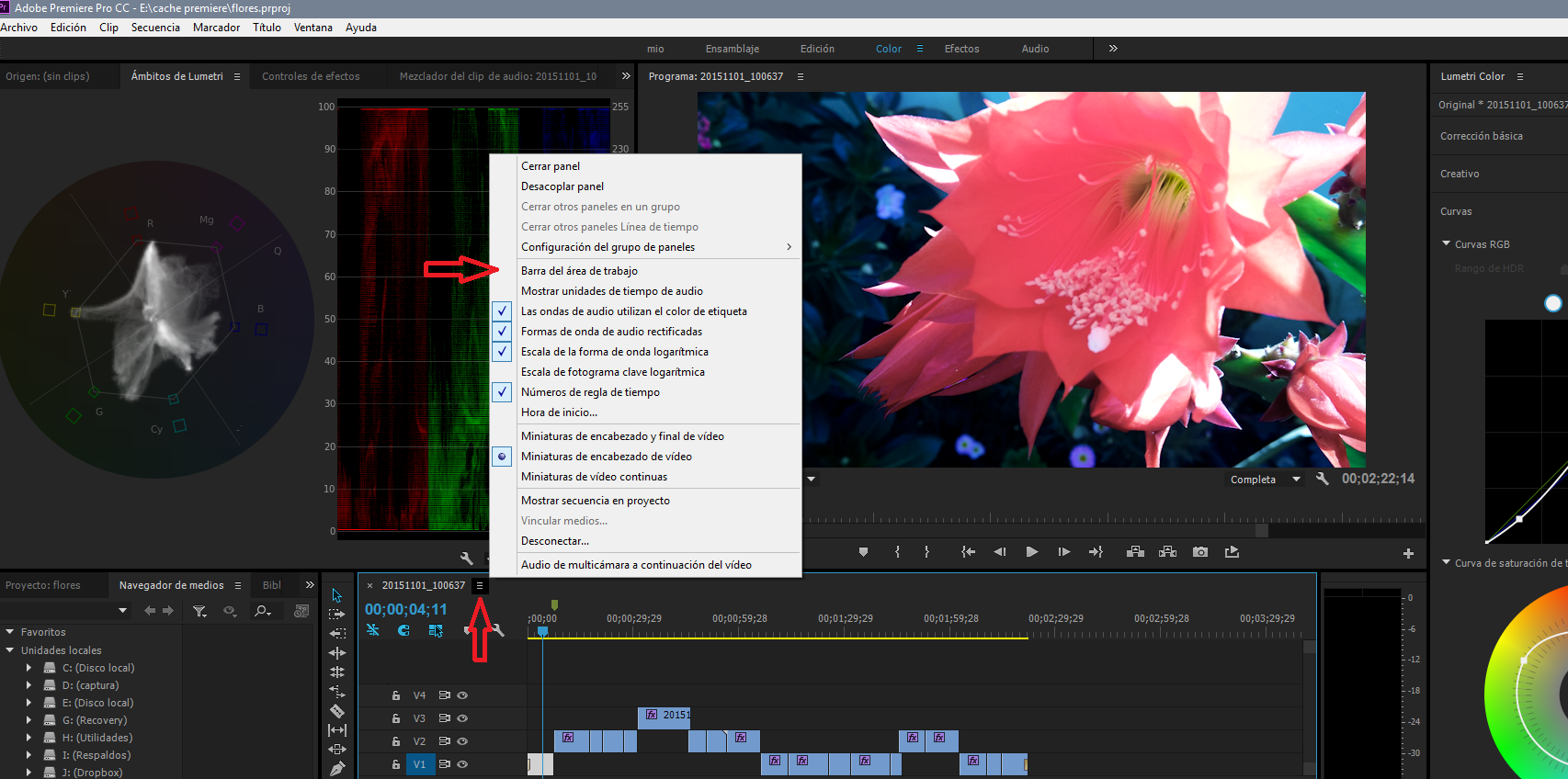1568x779 pixels.
Task: Click the Lift button
Action: pos(1135,552)
